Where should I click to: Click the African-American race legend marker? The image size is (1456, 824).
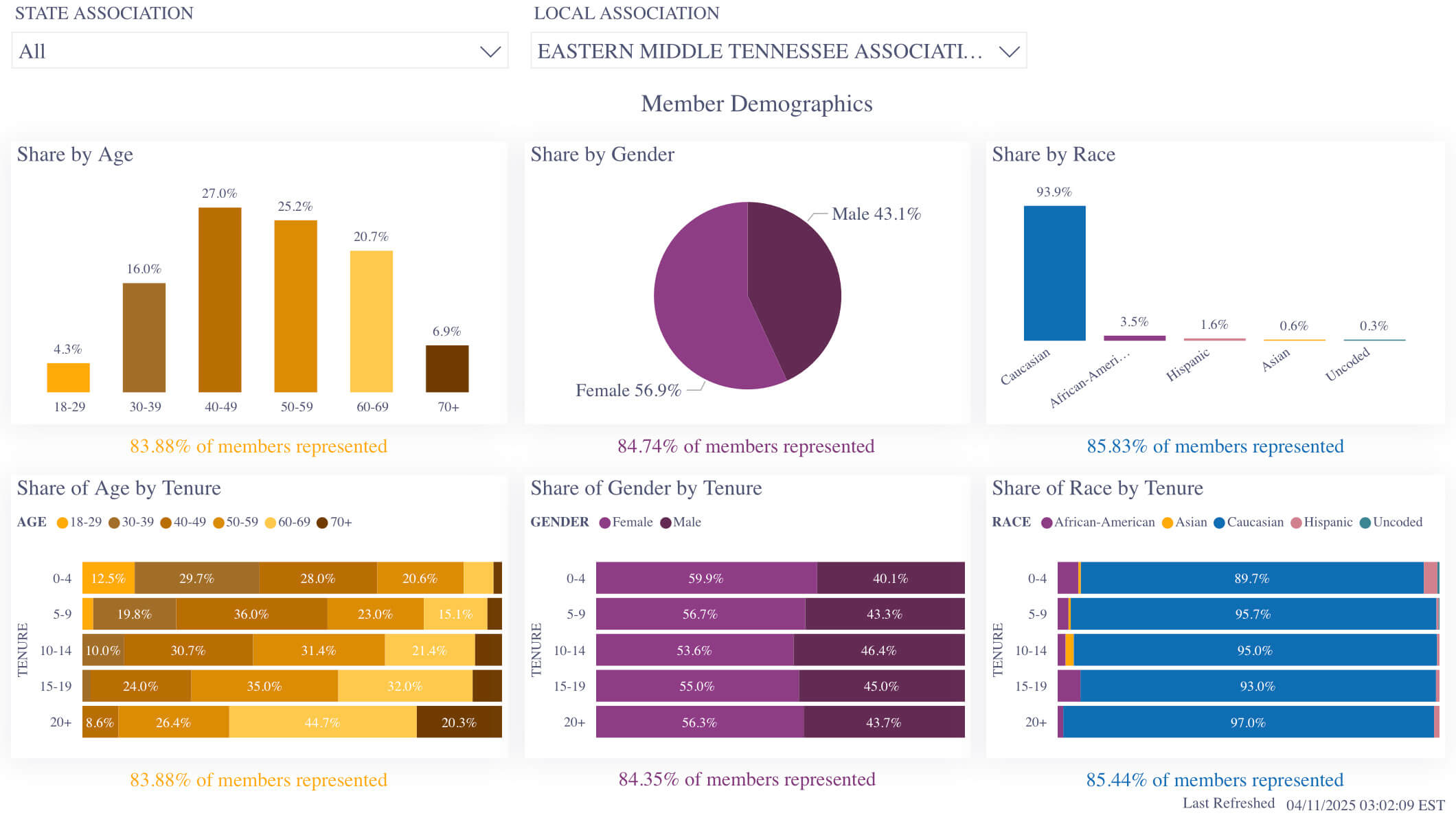pos(1047,523)
